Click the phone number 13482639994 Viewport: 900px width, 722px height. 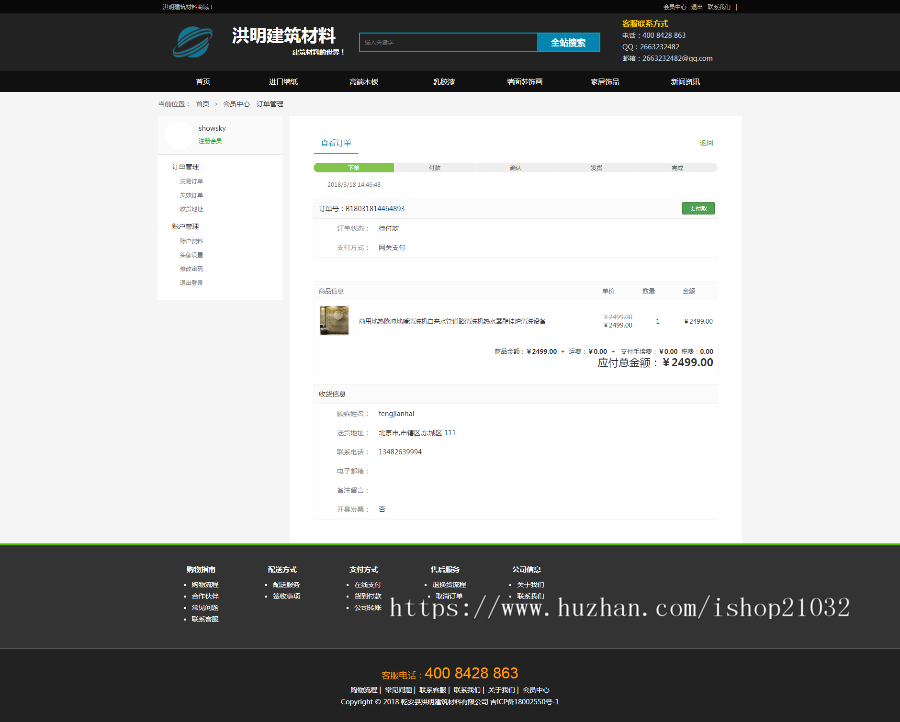point(400,452)
